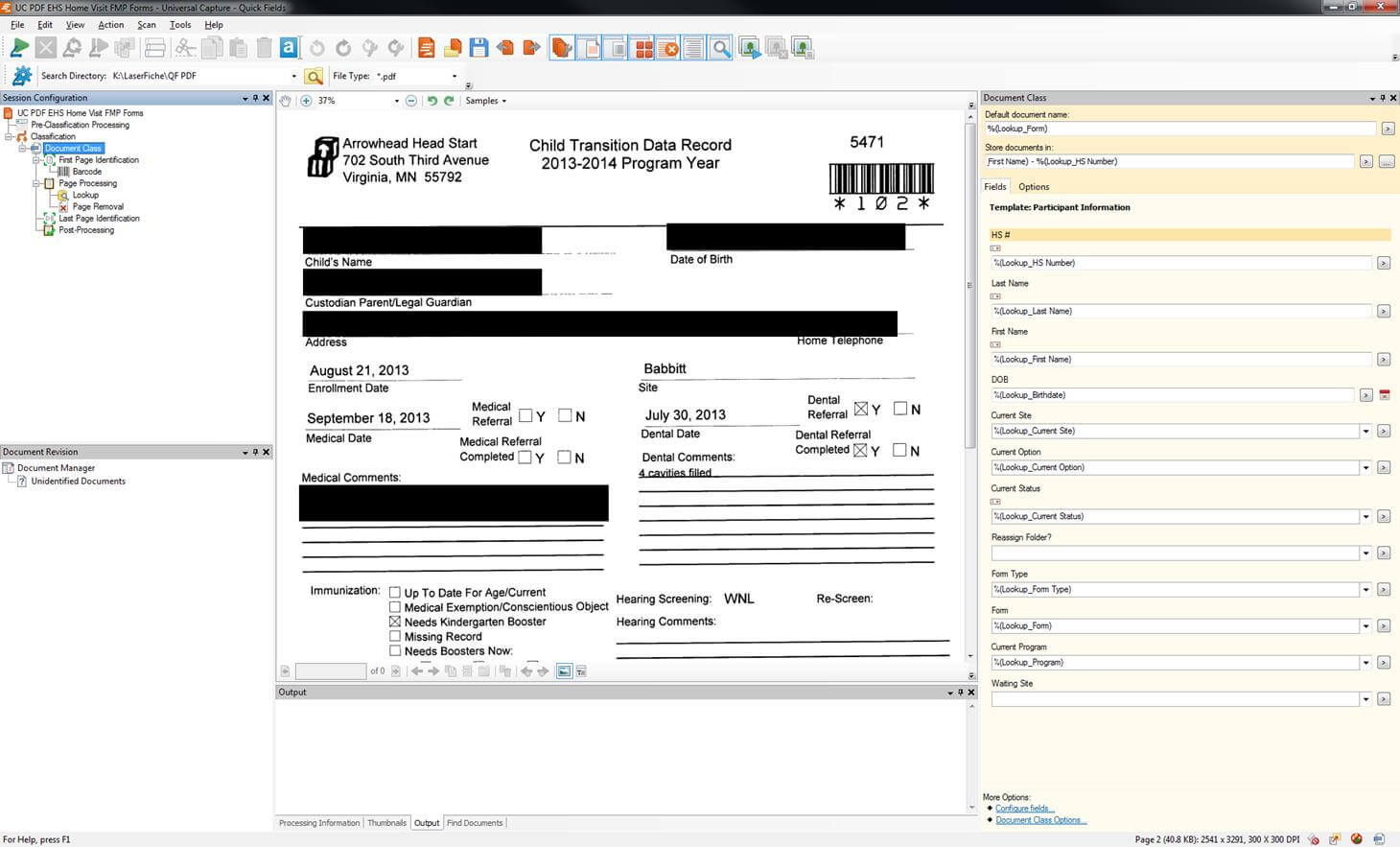Click the scissors cut icon in toolbar

point(185,47)
